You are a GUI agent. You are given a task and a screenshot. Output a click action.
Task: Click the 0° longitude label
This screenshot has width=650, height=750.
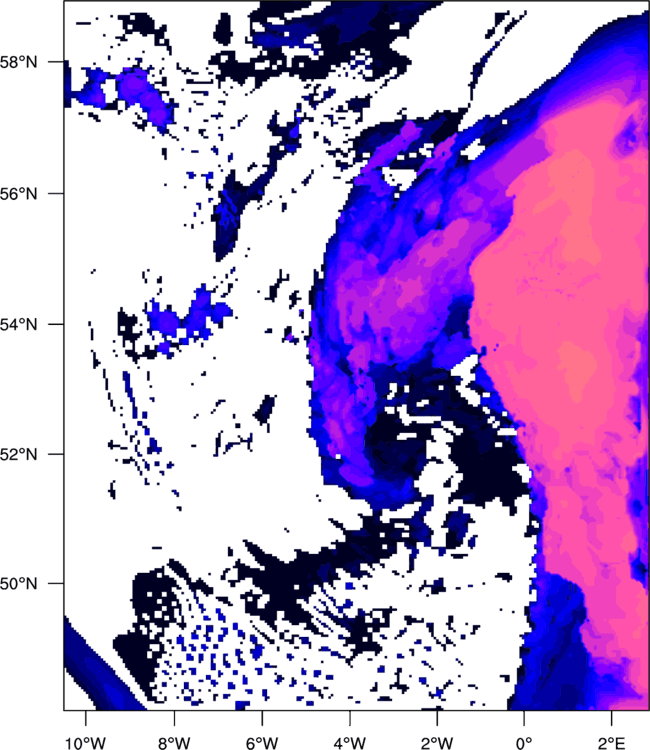point(524,743)
